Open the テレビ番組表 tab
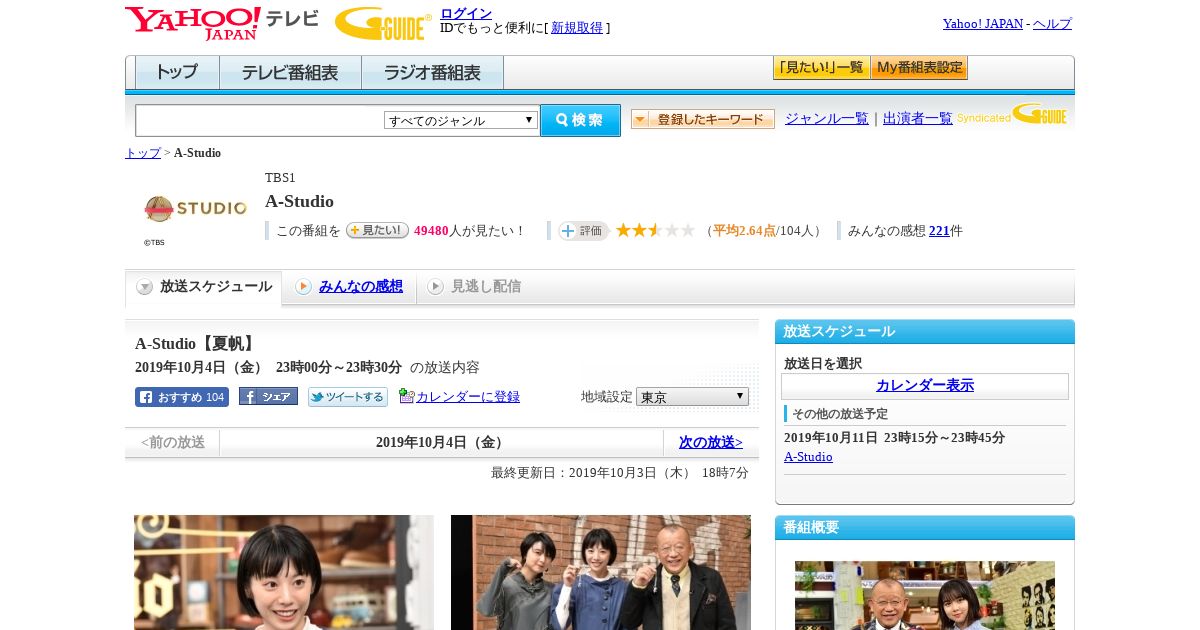The image size is (1200, 630). click(290, 73)
